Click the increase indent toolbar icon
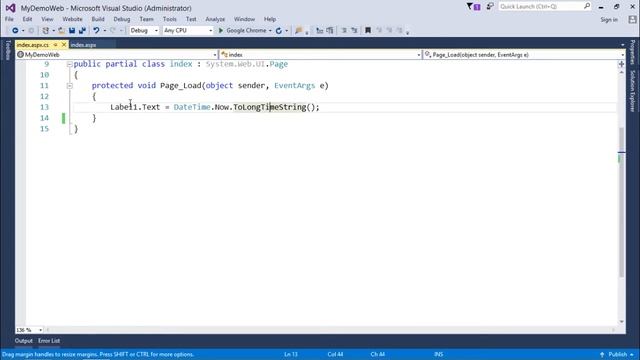Screen dimensions: 640x360 click(x=330, y=31)
